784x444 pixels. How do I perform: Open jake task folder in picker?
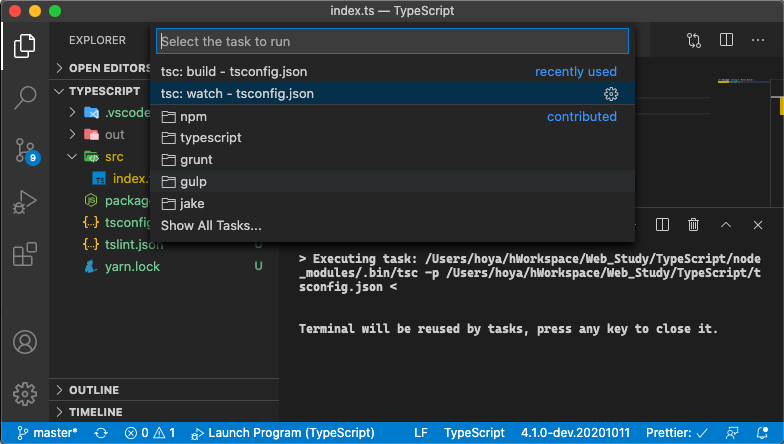click(x=392, y=204)
